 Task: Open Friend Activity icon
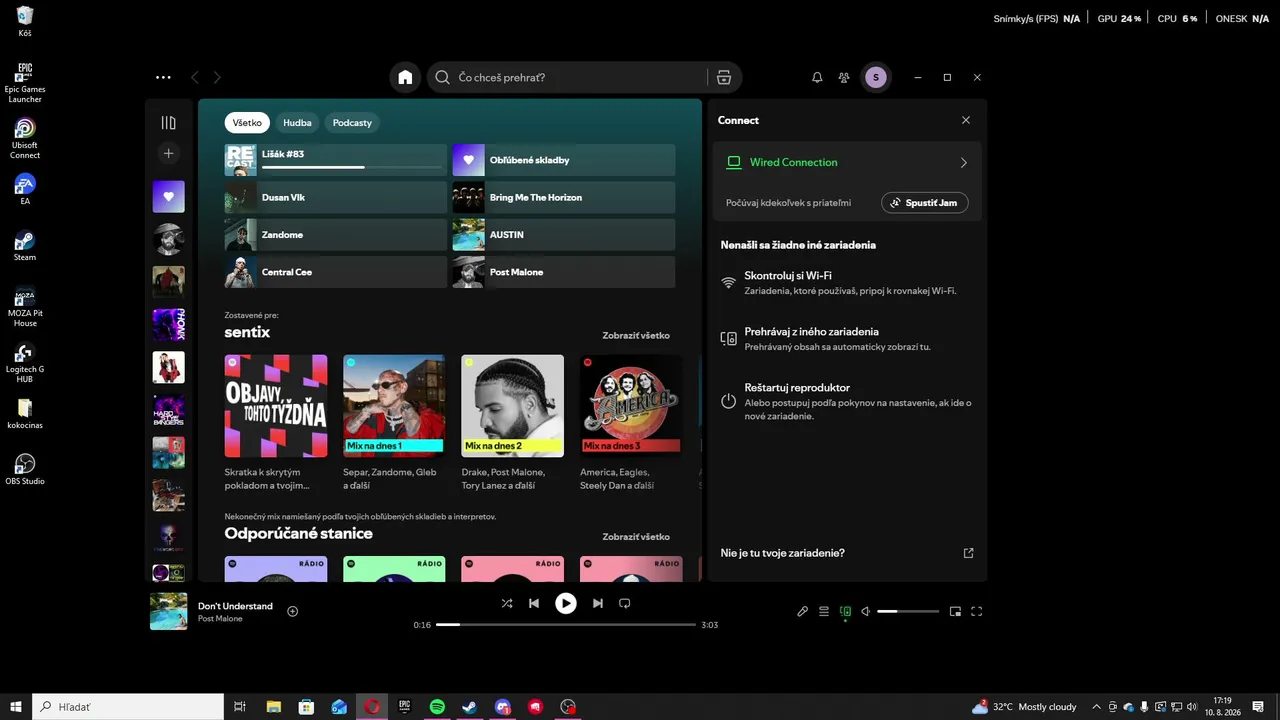click(844, 77)
